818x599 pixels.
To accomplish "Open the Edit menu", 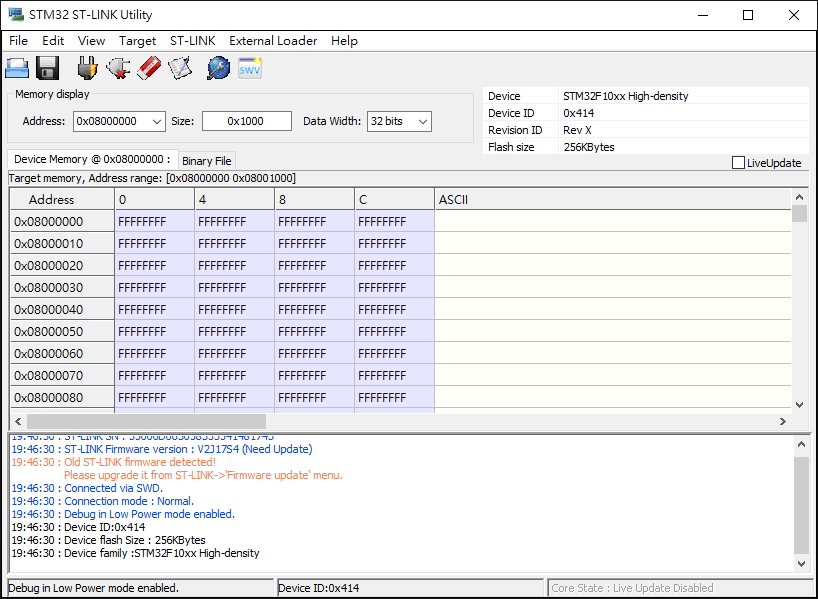I will click(x=53, y=41).
